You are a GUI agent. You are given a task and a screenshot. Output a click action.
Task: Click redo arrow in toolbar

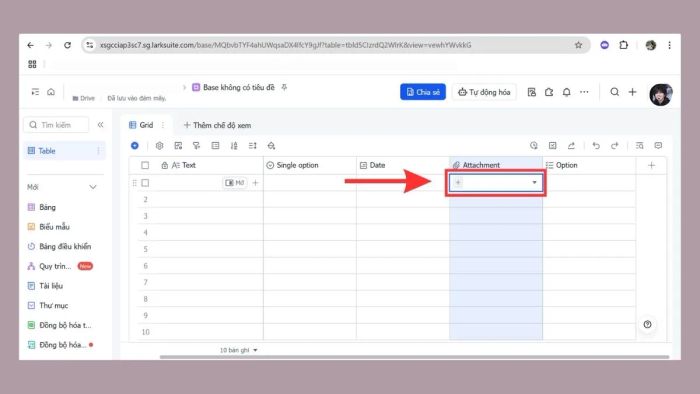(x=615, y=145)
